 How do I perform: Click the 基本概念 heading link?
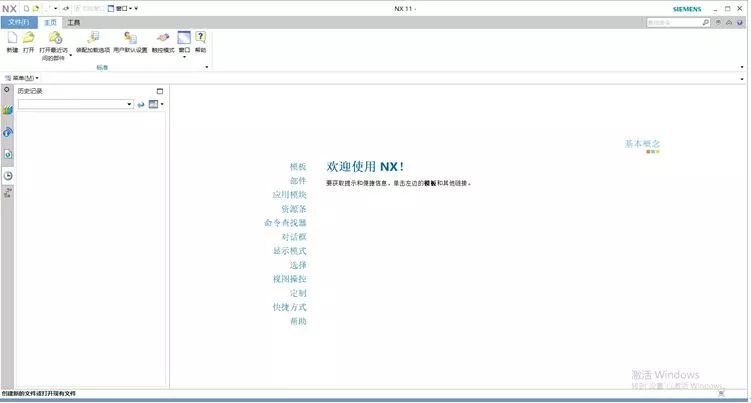coord(642,143)
